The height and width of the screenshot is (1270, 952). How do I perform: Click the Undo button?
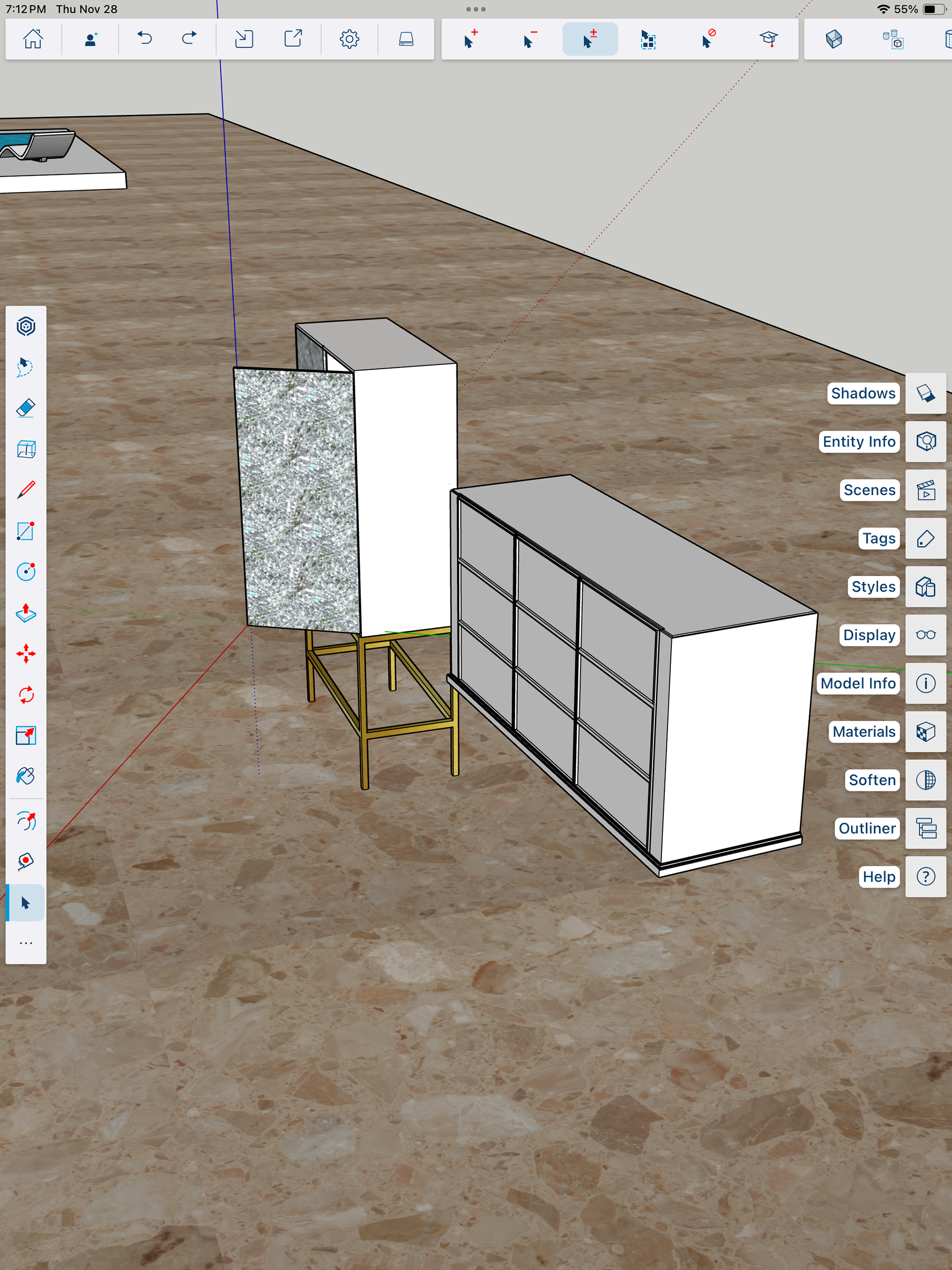(145, 39)
